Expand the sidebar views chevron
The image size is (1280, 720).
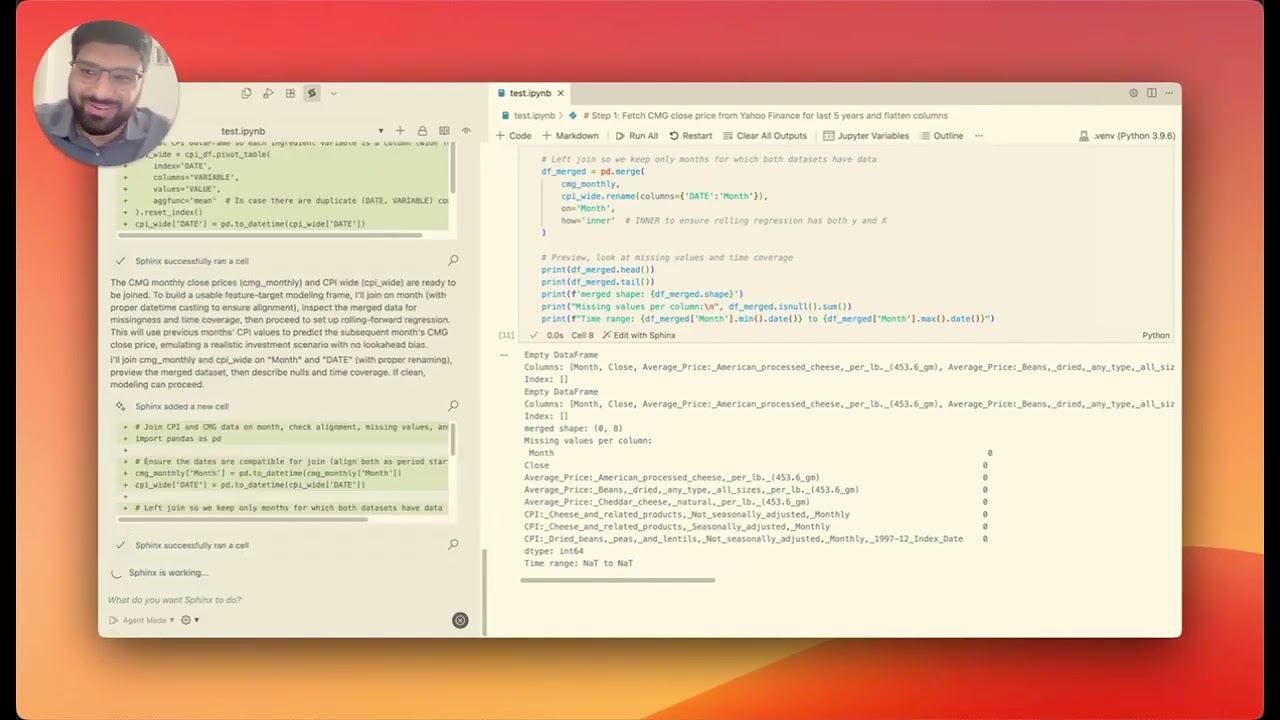(x=333, y=93)
